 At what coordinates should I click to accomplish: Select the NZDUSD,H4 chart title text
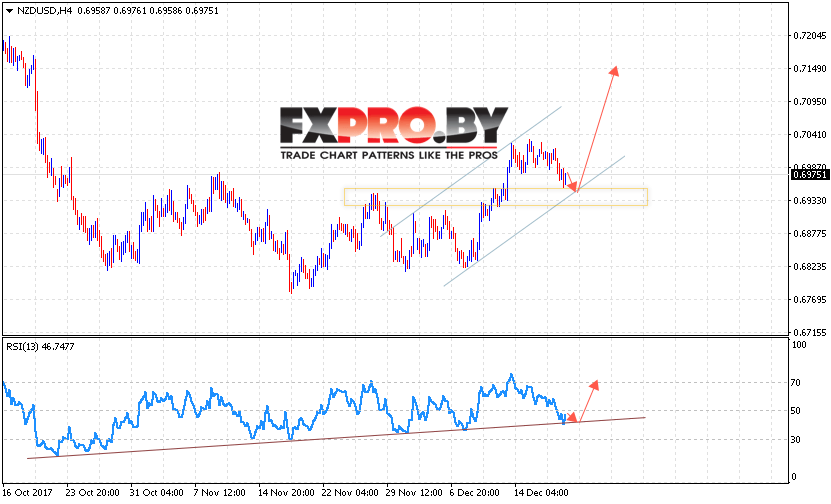[x=45, y=11]
